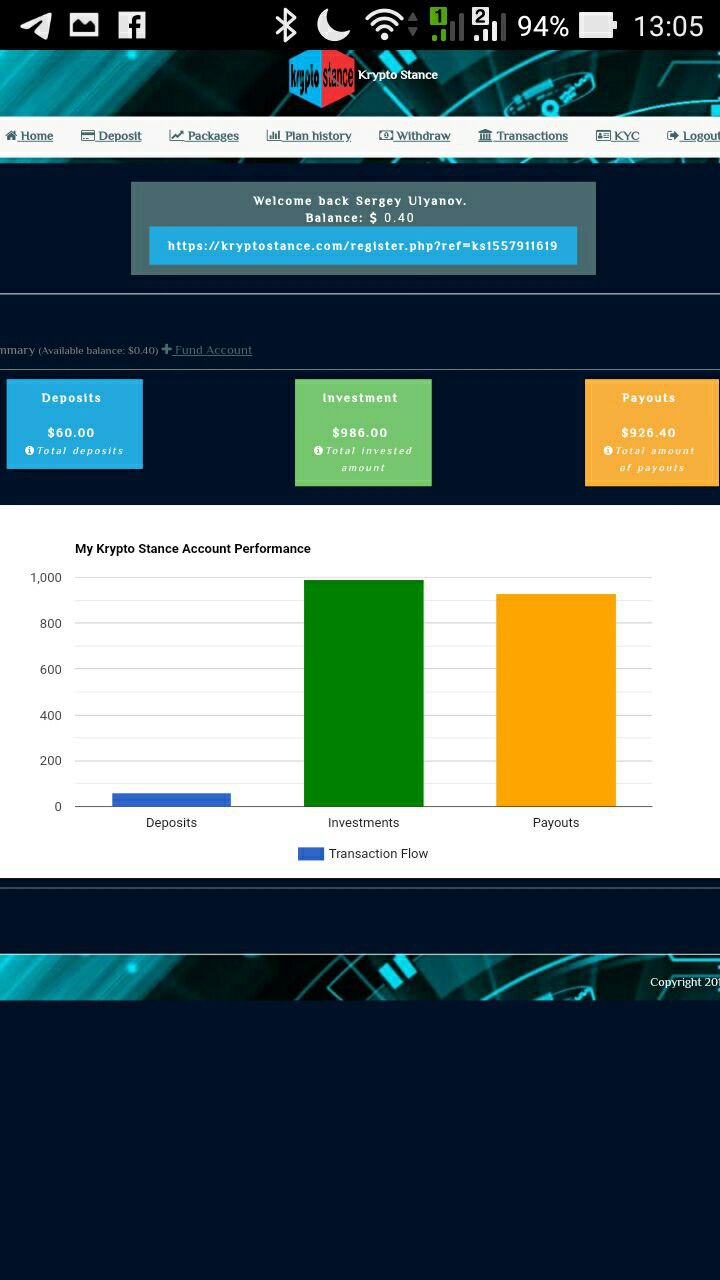Click the blue Deposits bar in chart
720x1280 pixels.
(171, 800)
